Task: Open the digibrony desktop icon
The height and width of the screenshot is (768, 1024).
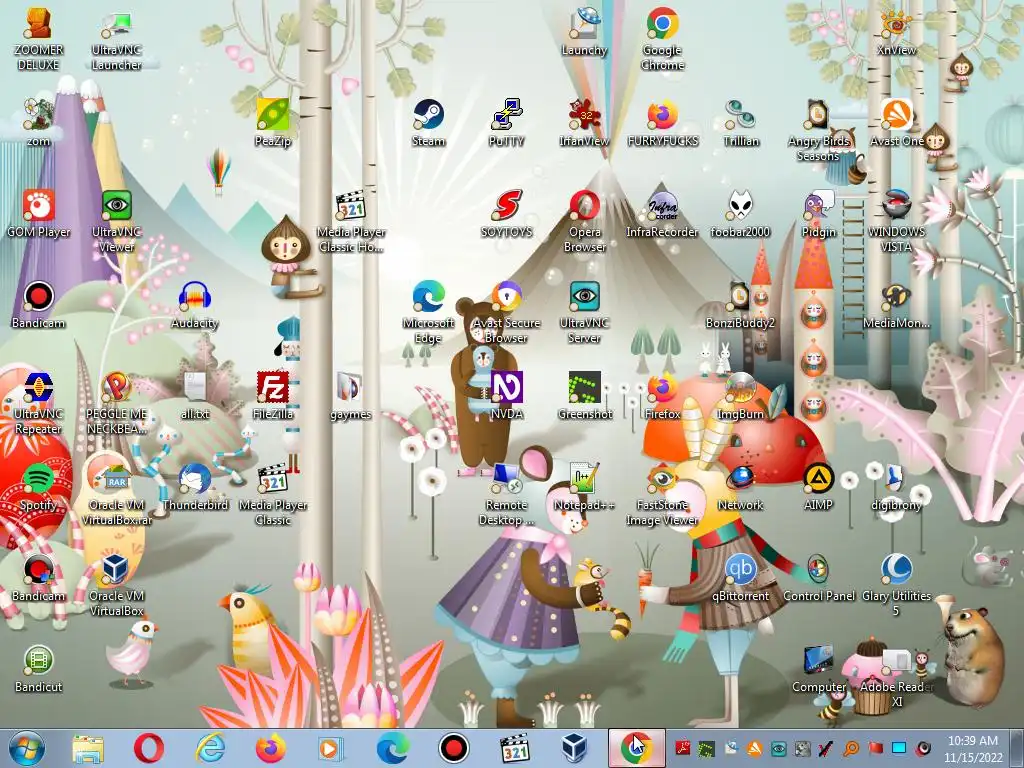Action: (897, 487)
